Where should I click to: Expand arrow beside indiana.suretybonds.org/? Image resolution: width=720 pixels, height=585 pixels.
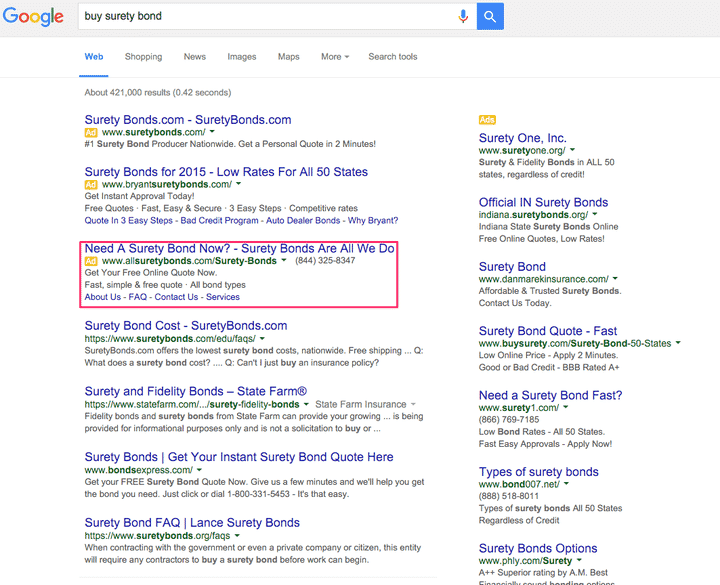pyautogui.click(x=595, y=214)
